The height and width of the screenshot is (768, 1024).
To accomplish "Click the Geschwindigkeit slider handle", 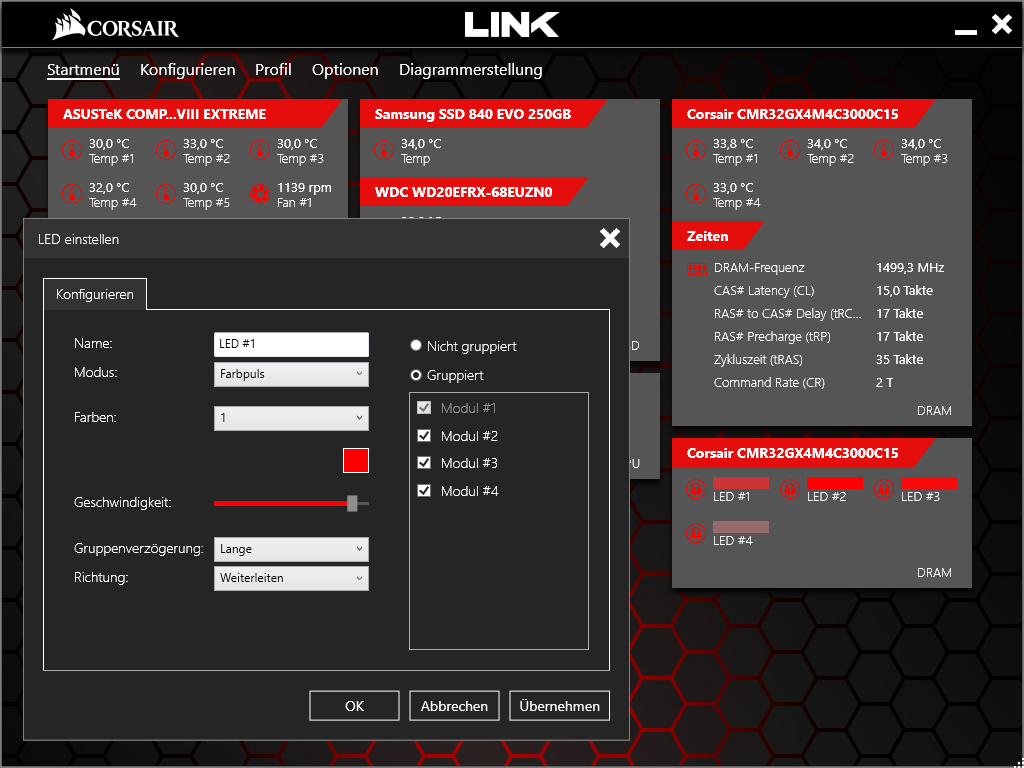I will (x=352, y=503).
